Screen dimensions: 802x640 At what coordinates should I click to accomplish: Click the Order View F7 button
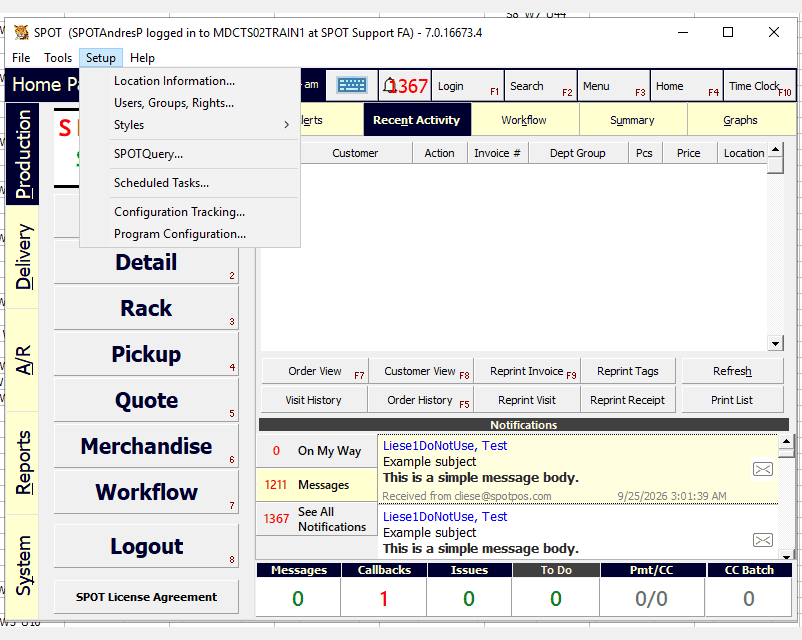point(315,371)
